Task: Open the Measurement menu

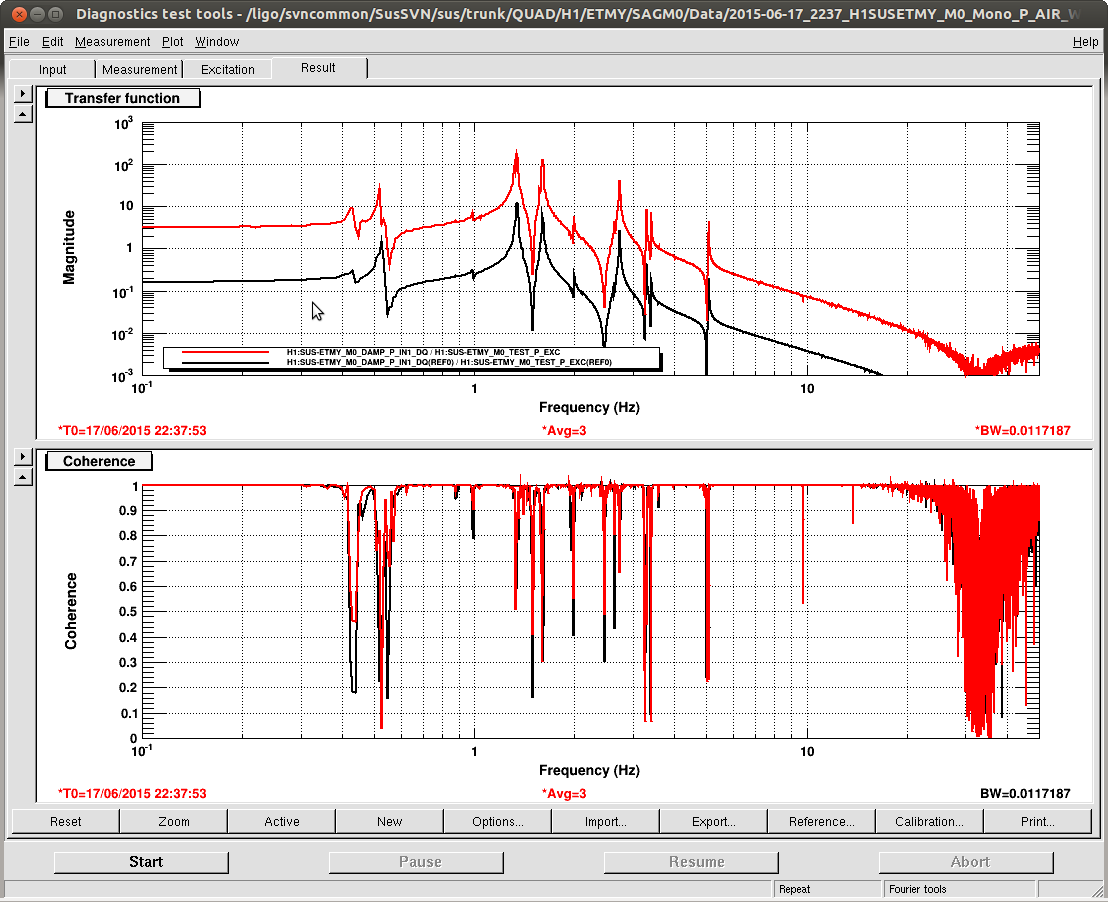Action: click(112, 42)
